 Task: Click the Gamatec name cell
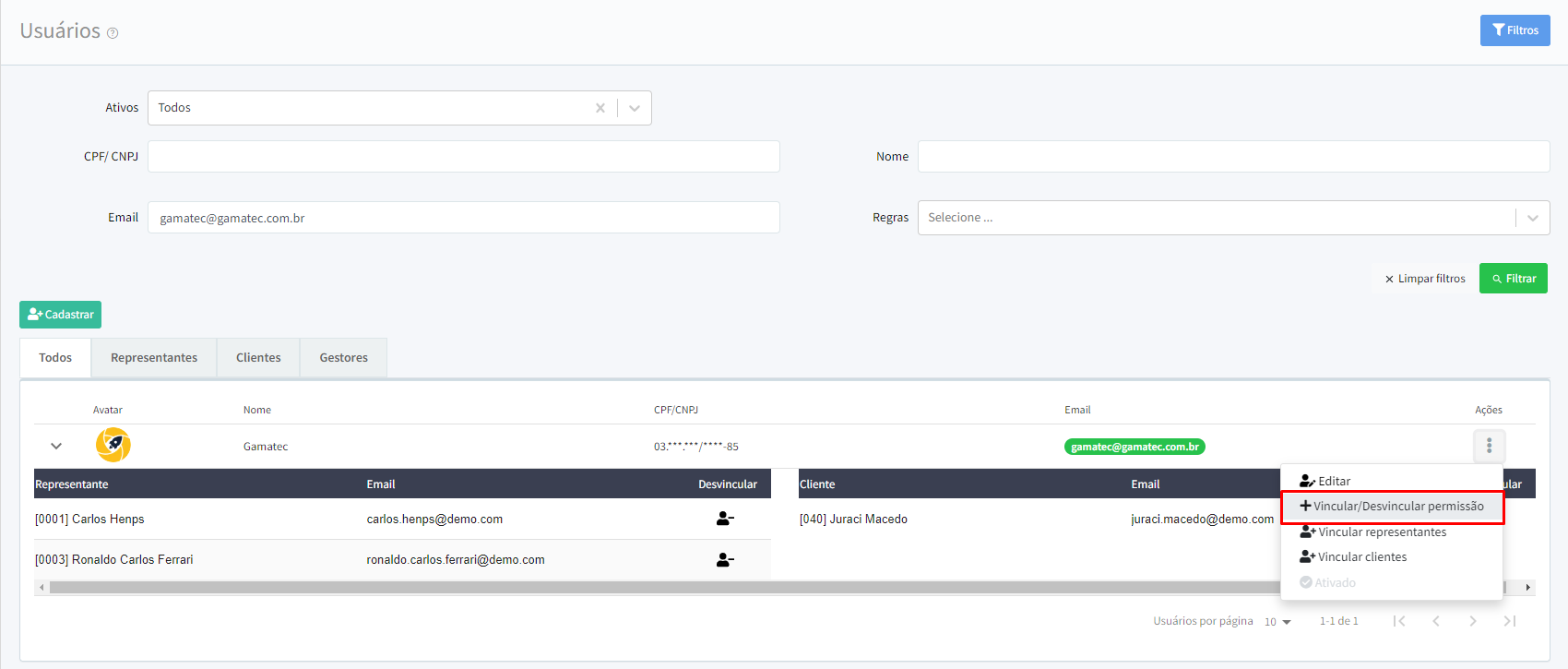tap(266, 447)
